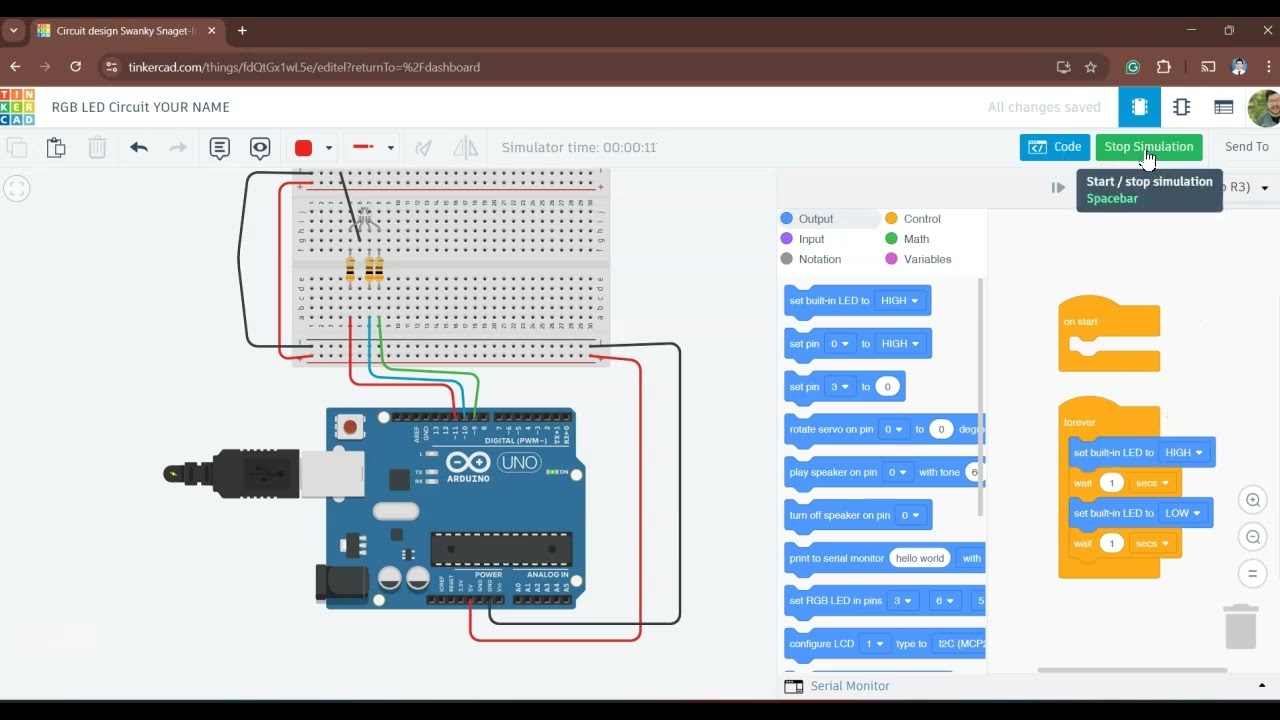
Task: Click Stop Simulation button
Action: (x=1149, y=147)
